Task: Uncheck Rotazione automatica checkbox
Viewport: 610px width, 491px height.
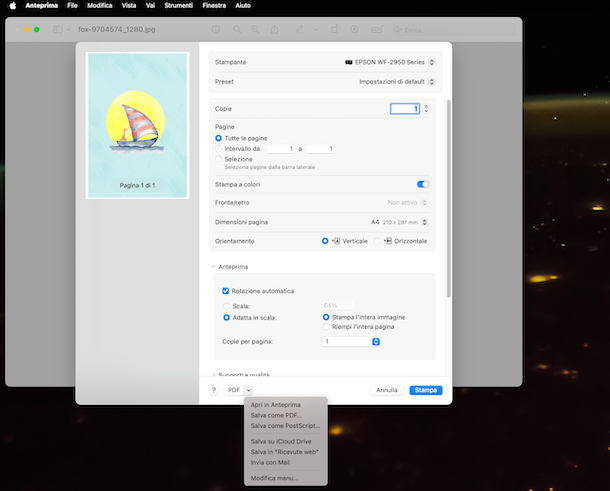Action: (226, 291)
